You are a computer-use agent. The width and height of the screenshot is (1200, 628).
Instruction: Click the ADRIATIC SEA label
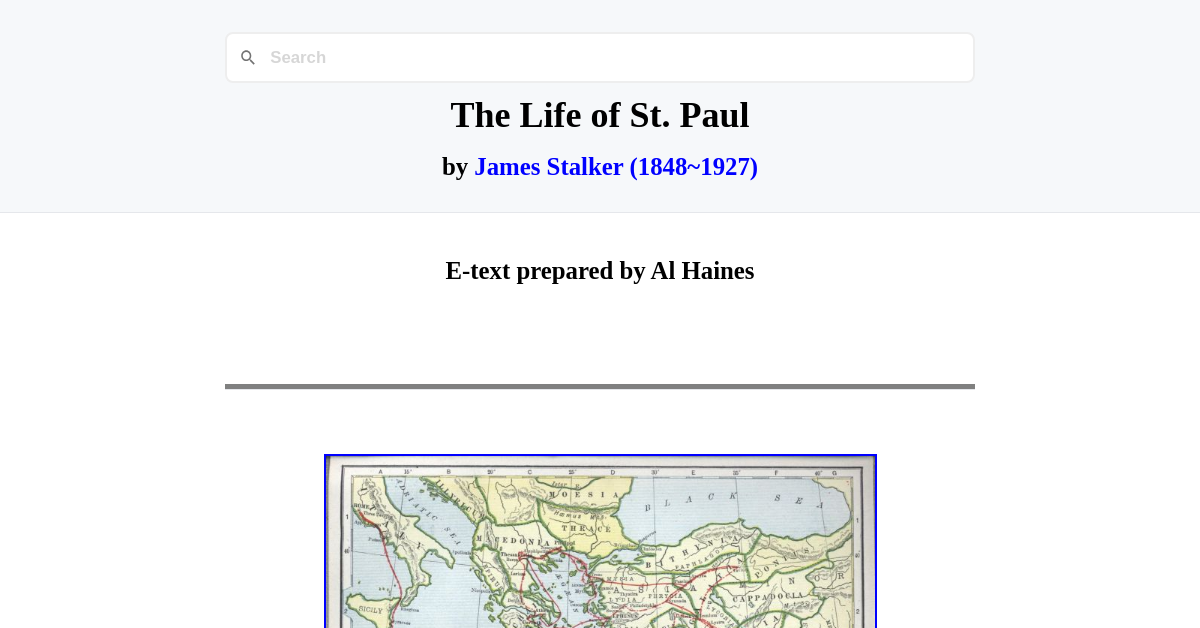pos(426,515)
